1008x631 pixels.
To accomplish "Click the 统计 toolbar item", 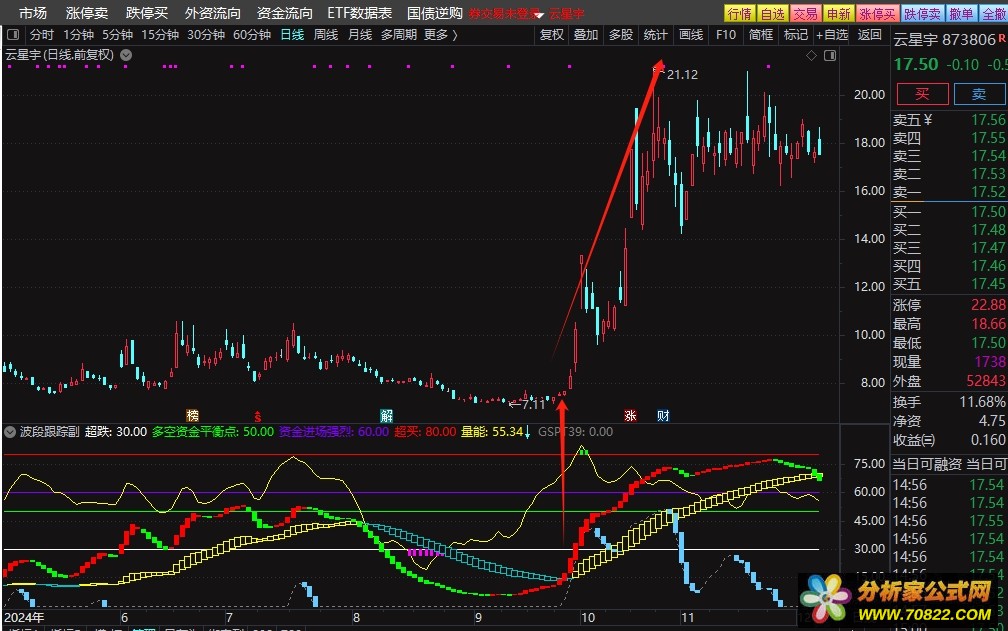I will 656,35.
